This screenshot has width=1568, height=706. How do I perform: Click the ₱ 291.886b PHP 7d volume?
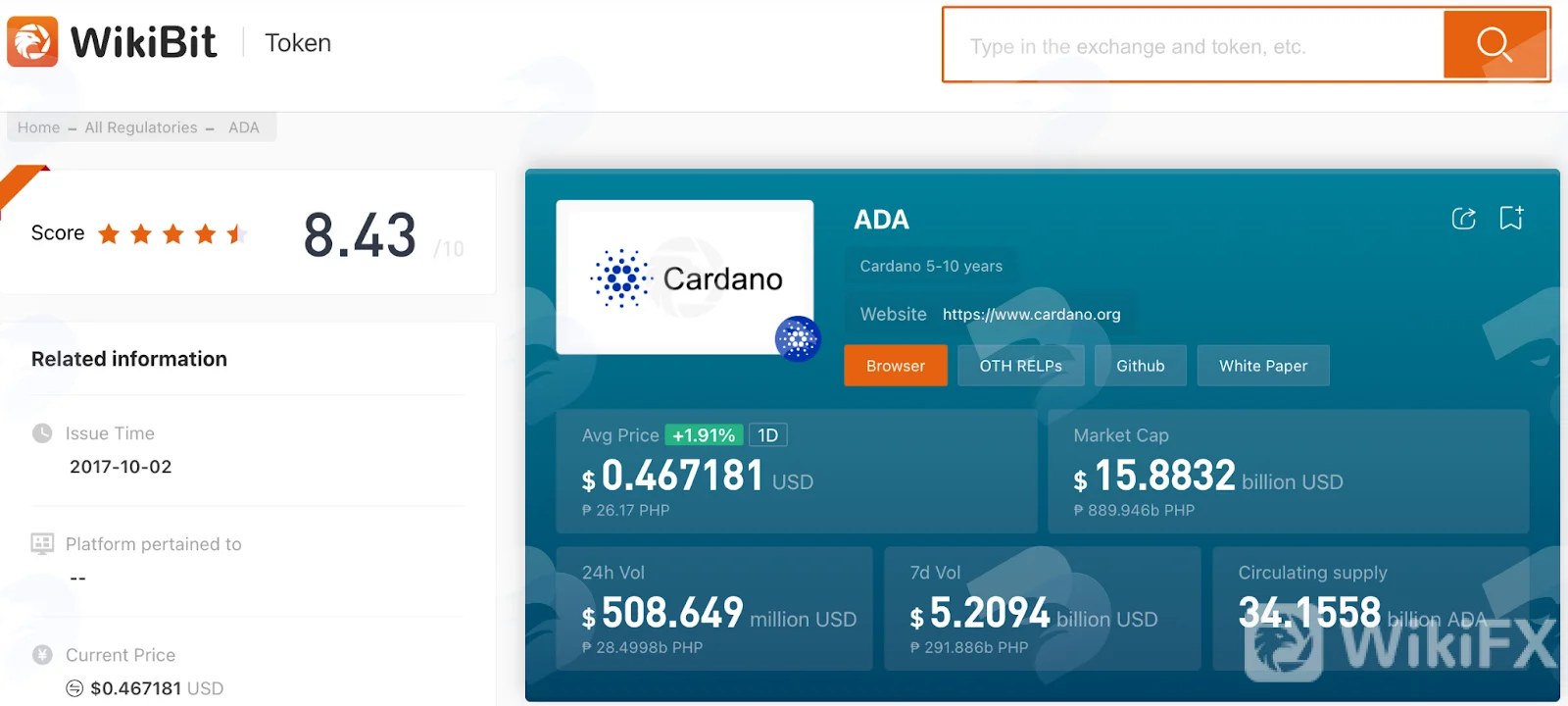tap(969, 648)
